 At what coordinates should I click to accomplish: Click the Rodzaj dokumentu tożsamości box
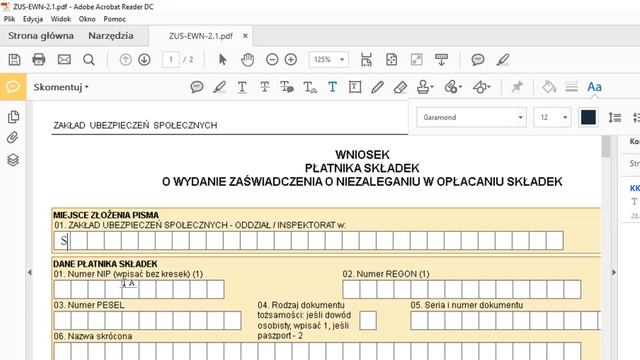tap(368, 321)
